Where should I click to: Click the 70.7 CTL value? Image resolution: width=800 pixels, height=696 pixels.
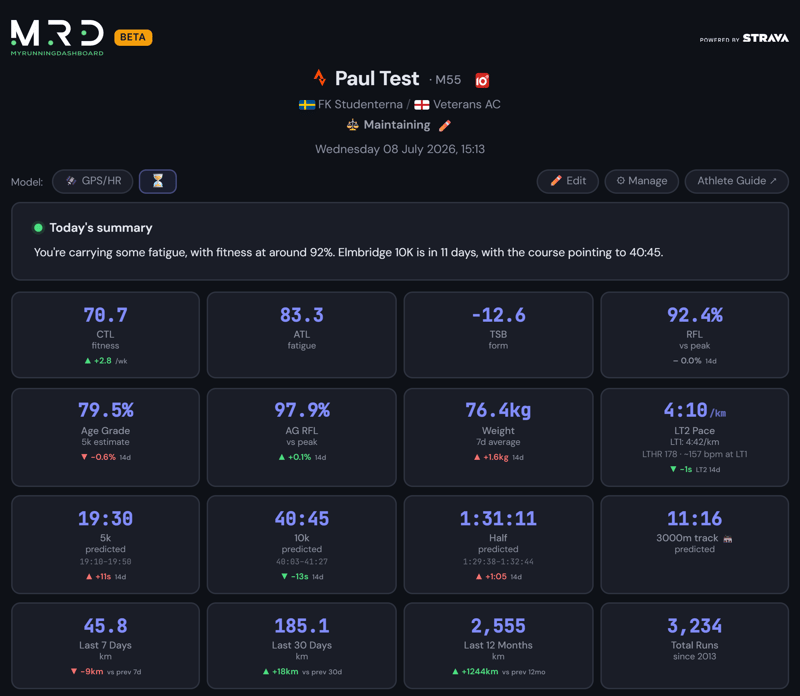(x=106, y=315)
